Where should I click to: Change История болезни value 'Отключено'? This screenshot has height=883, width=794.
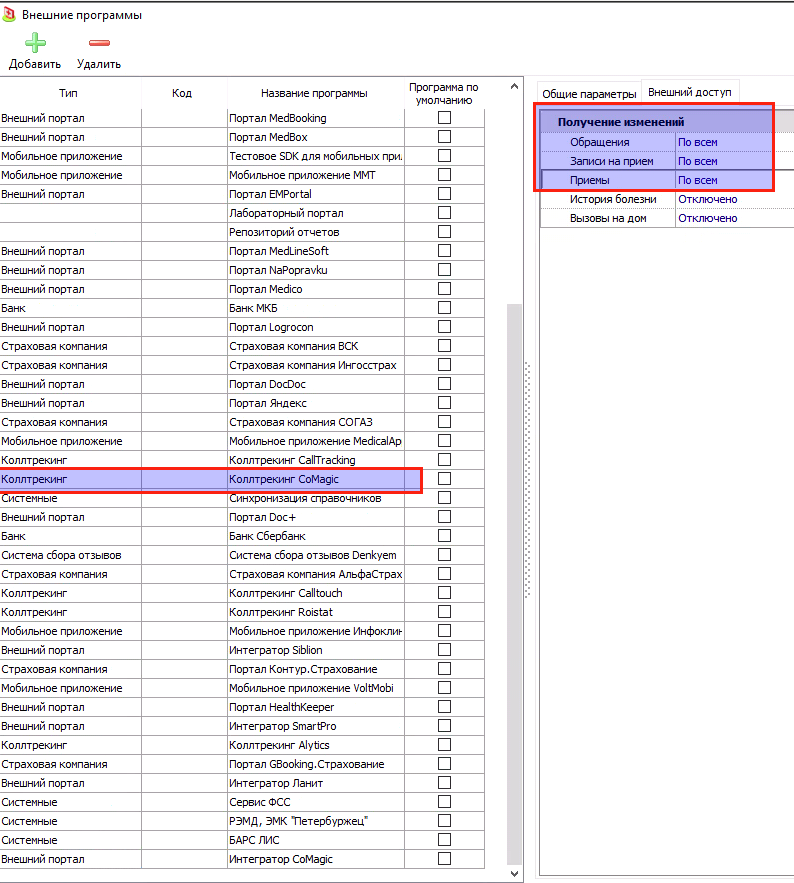[x=723, y=199]
